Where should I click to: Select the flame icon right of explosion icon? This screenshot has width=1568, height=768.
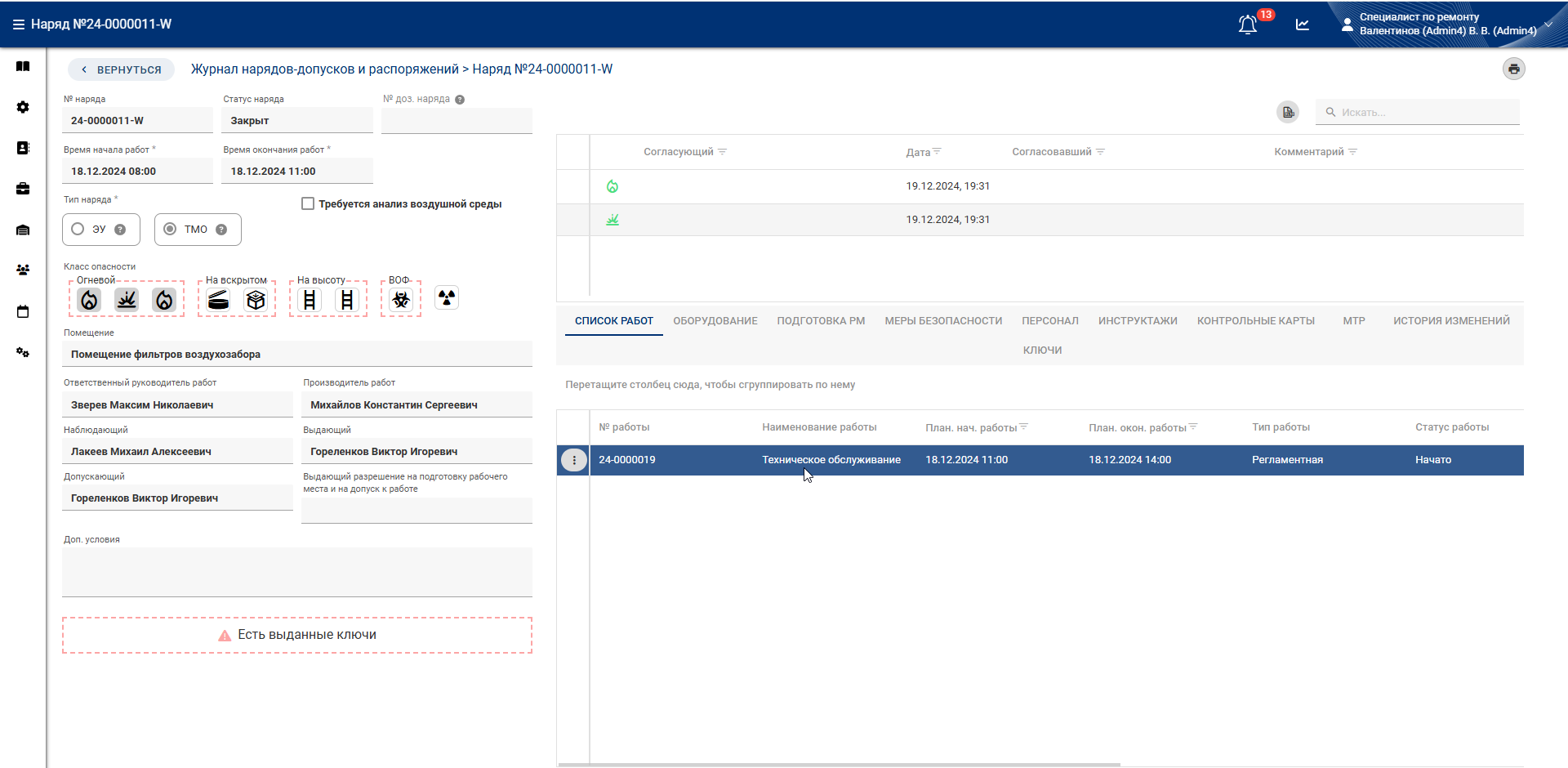click(164, 300)
